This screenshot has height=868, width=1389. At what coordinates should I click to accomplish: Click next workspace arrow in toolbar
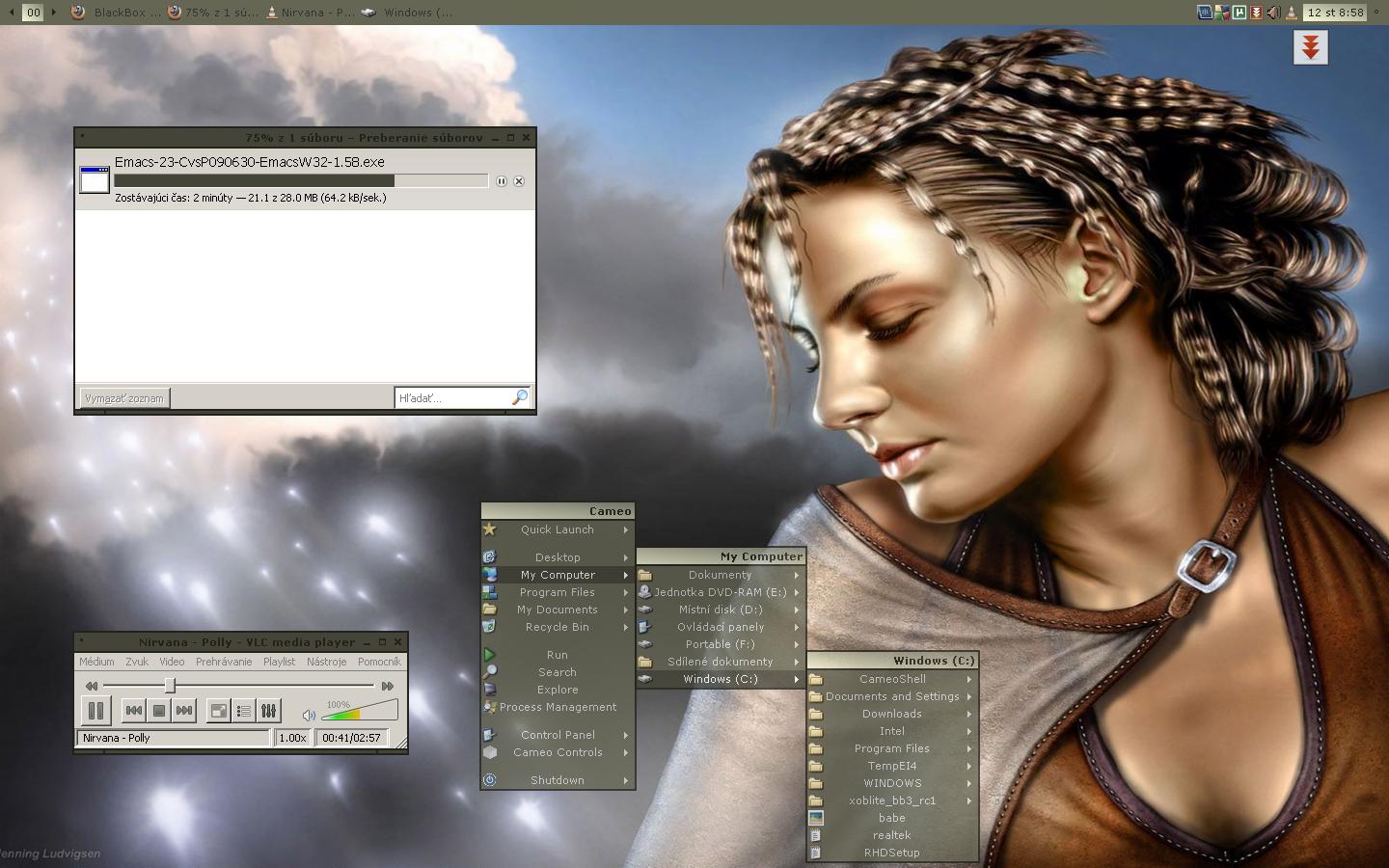53,13
